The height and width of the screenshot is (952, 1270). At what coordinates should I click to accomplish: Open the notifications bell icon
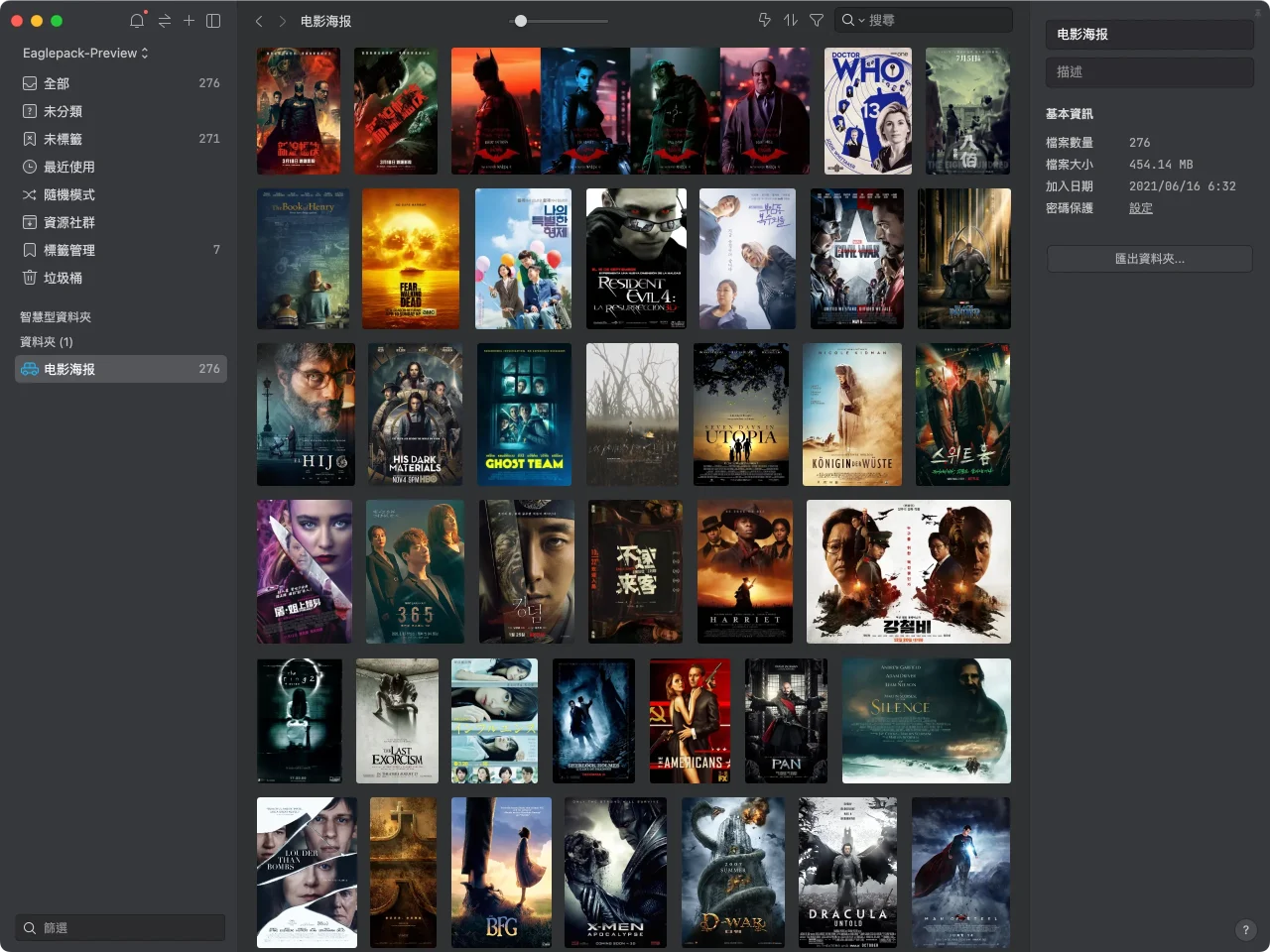(x=137, y=21)
